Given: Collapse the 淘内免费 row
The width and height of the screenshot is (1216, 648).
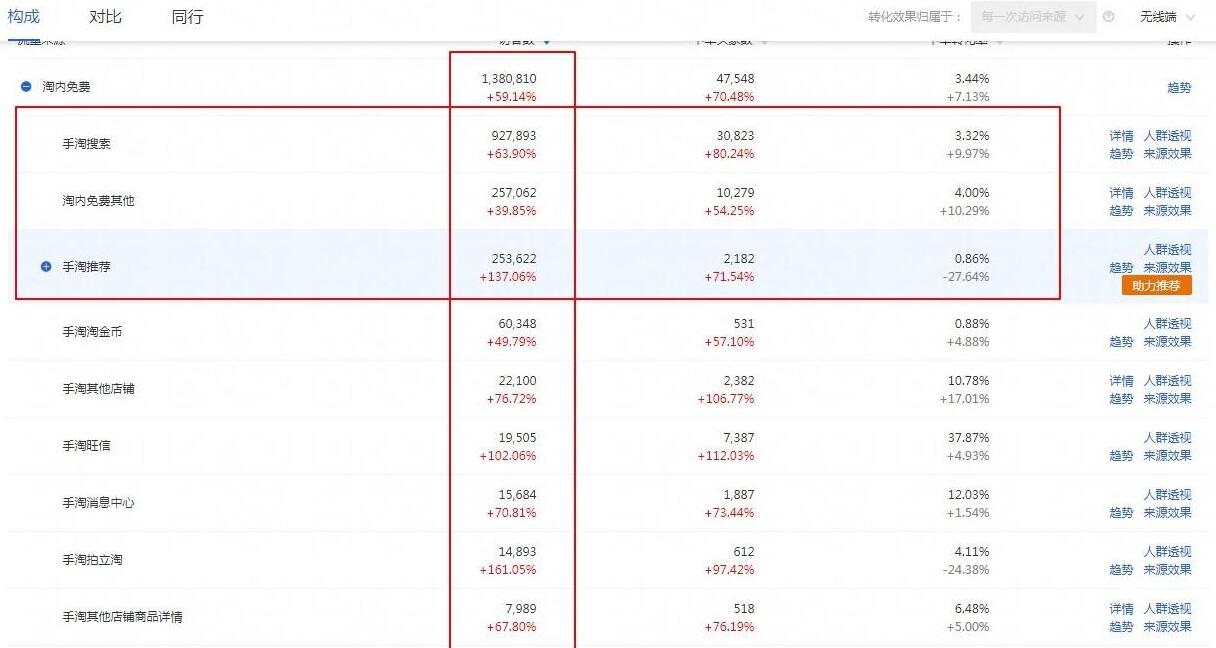Looking at the screenshot, I should pyautogui.click(x=27, y=87).
